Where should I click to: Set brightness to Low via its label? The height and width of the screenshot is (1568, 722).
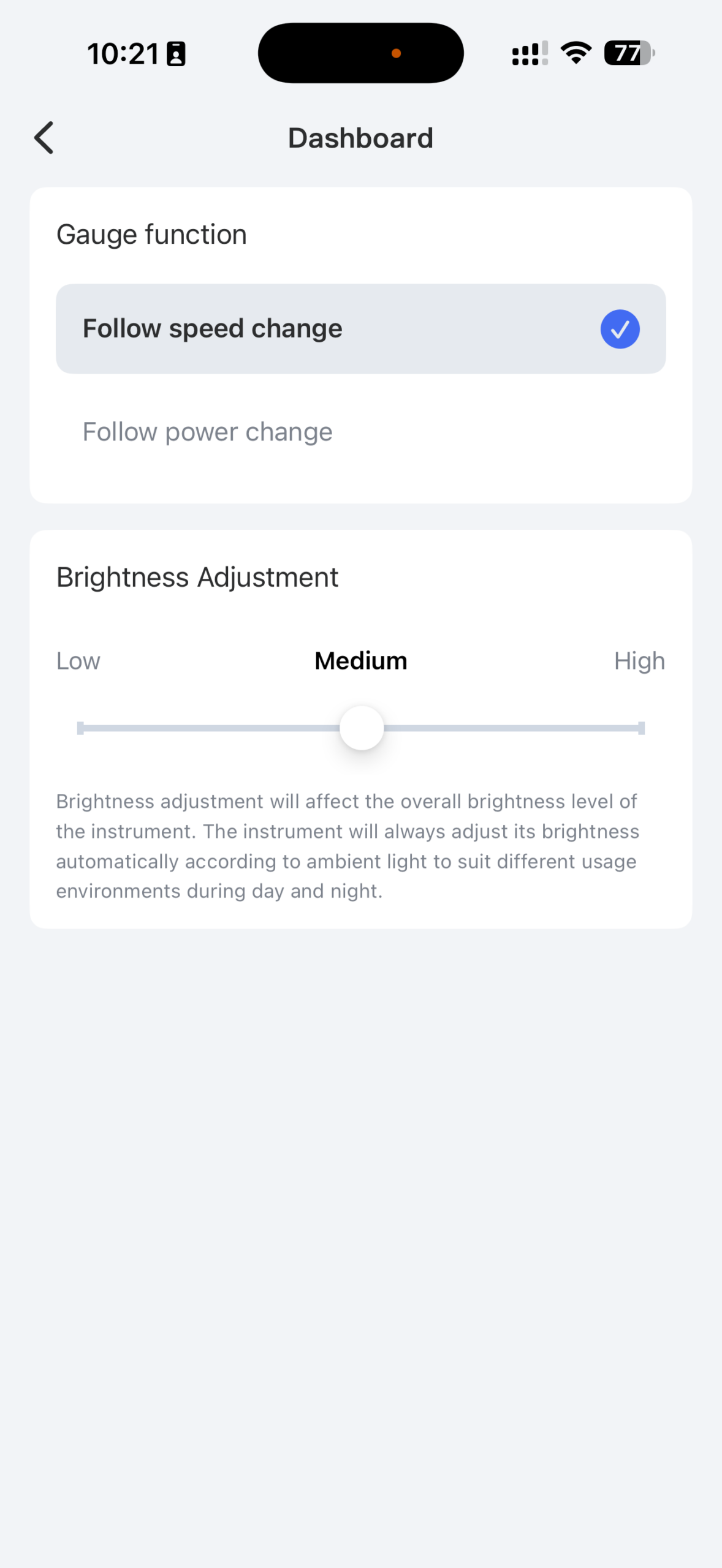click(78, 661)
